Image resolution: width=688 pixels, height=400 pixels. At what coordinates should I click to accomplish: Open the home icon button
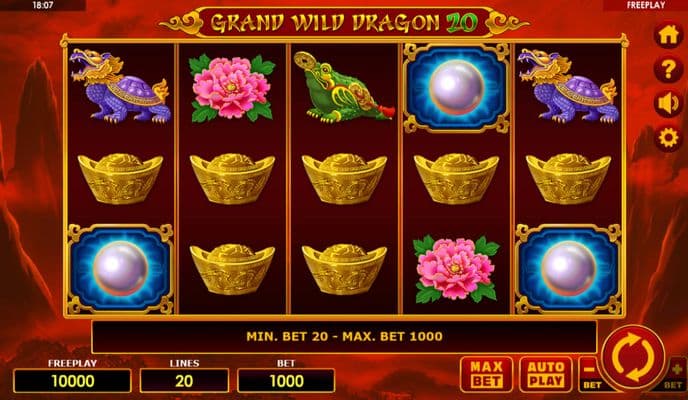tap(668, 35)
